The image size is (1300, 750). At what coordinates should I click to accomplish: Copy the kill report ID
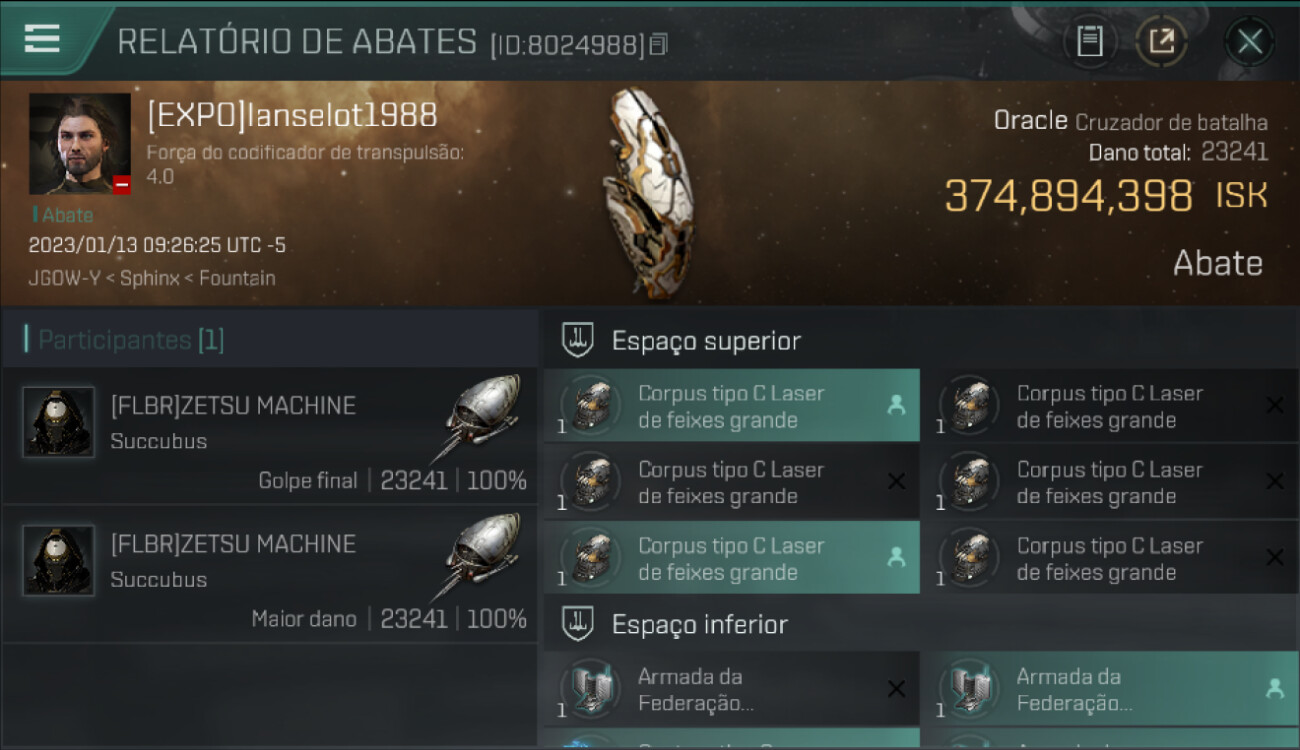pyautogui.click(x=658, y=44)
